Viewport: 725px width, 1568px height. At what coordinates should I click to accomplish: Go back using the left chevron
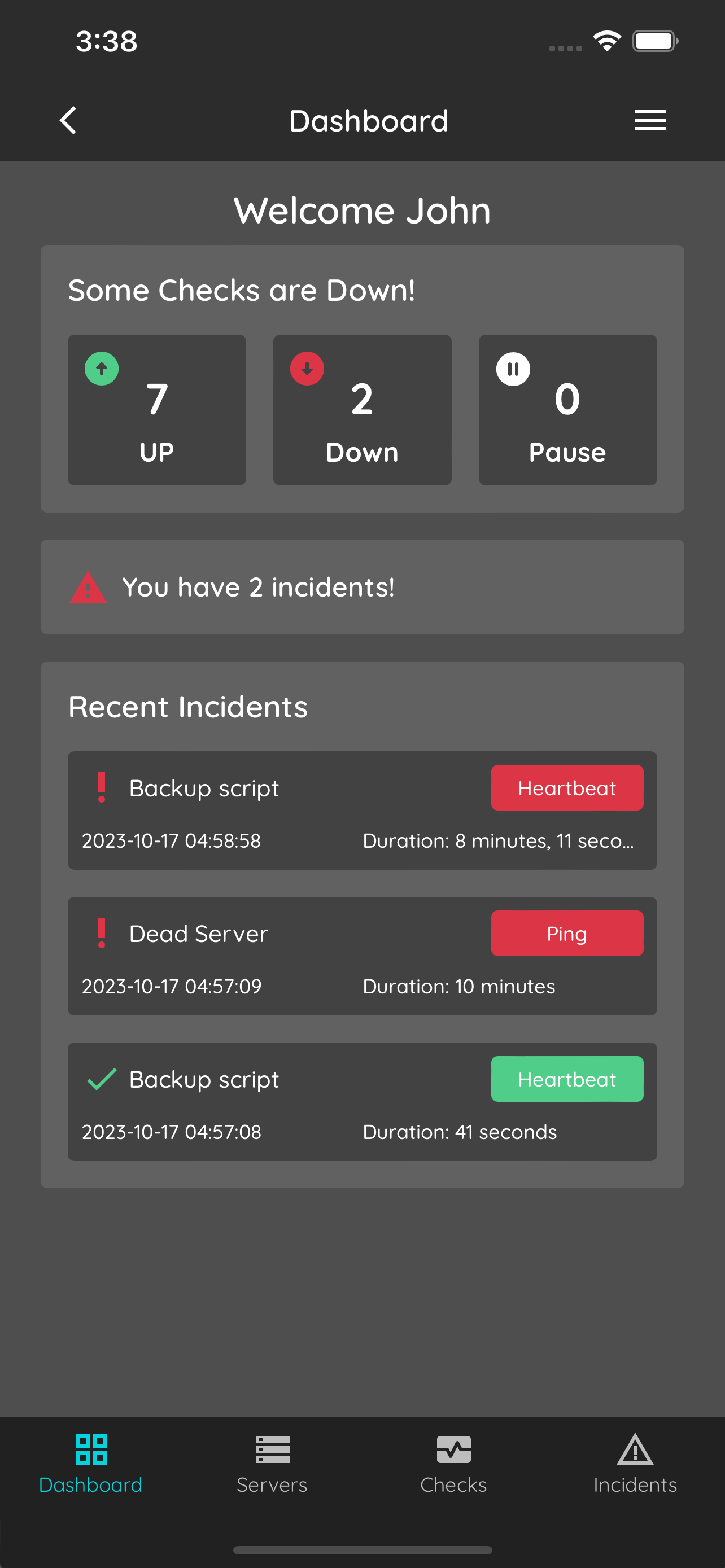click(68, 120)
